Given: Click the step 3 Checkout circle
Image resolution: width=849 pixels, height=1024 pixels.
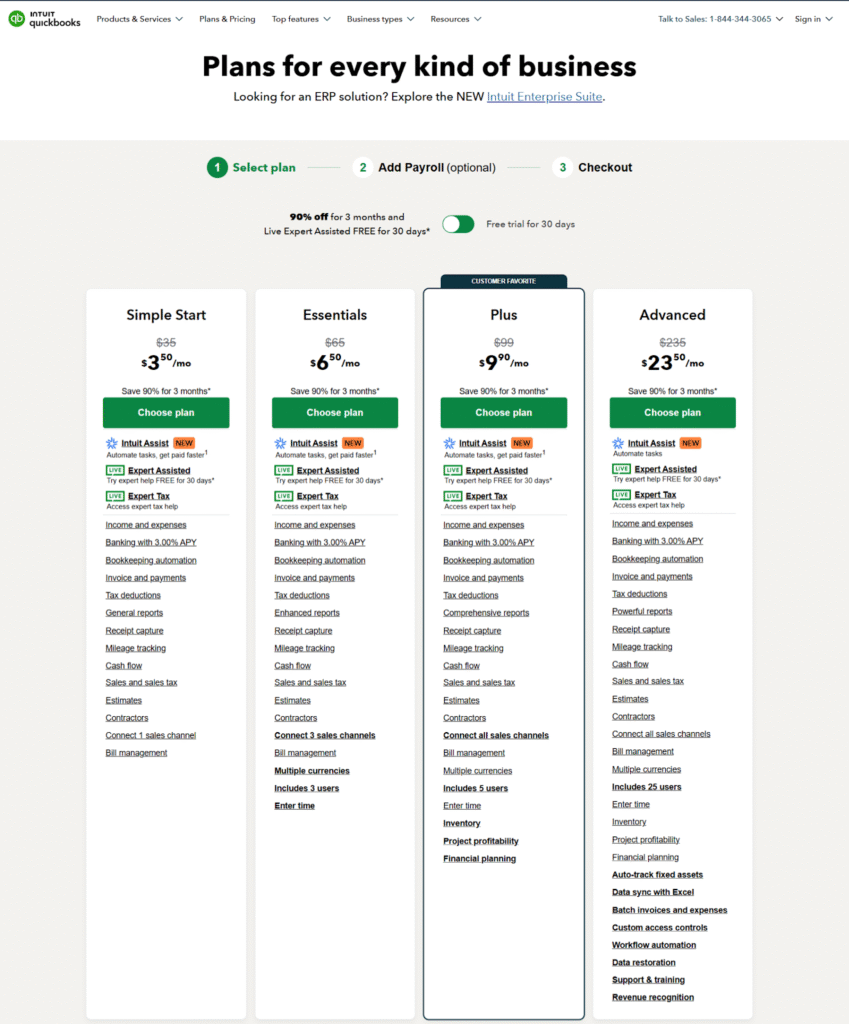Looking at the screenshot, I should point(563,167).
